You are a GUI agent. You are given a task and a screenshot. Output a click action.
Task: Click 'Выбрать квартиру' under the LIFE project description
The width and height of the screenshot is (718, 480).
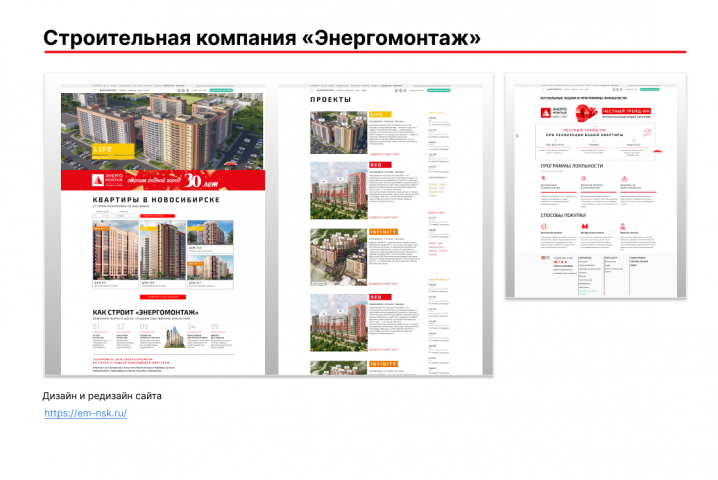tap(385, 154)
